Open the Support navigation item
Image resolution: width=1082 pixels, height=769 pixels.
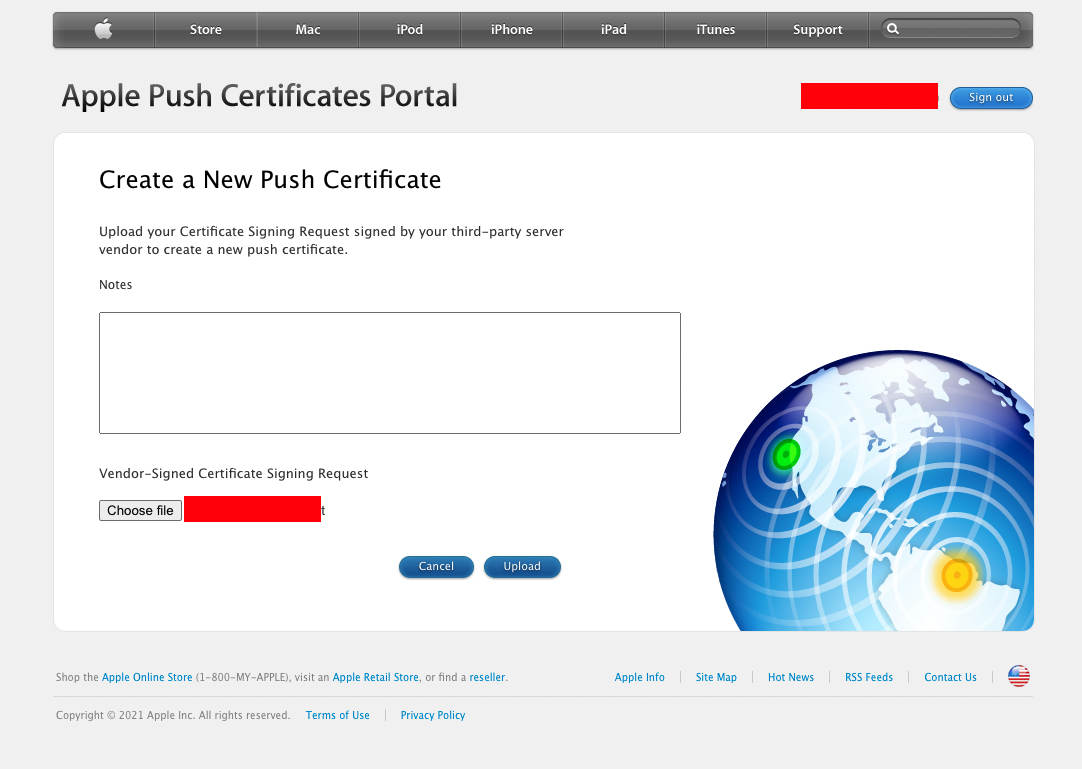pos(818,30)
